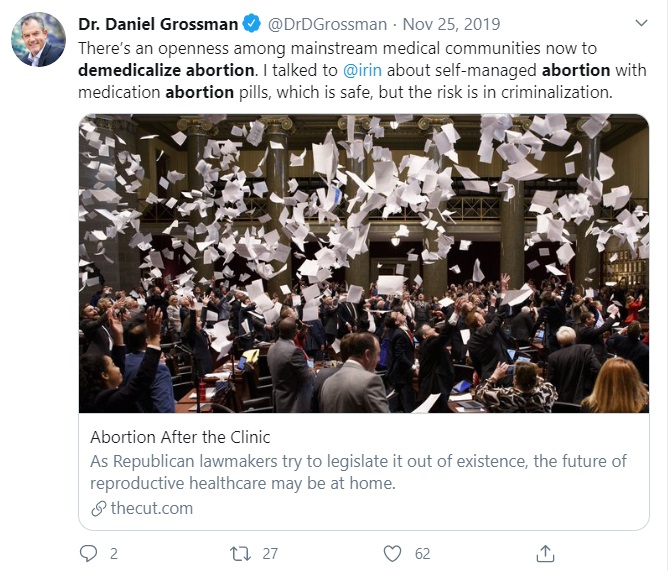
Task: Click the chain link icon beside thecut.com
Action: (x=97, y=508)
